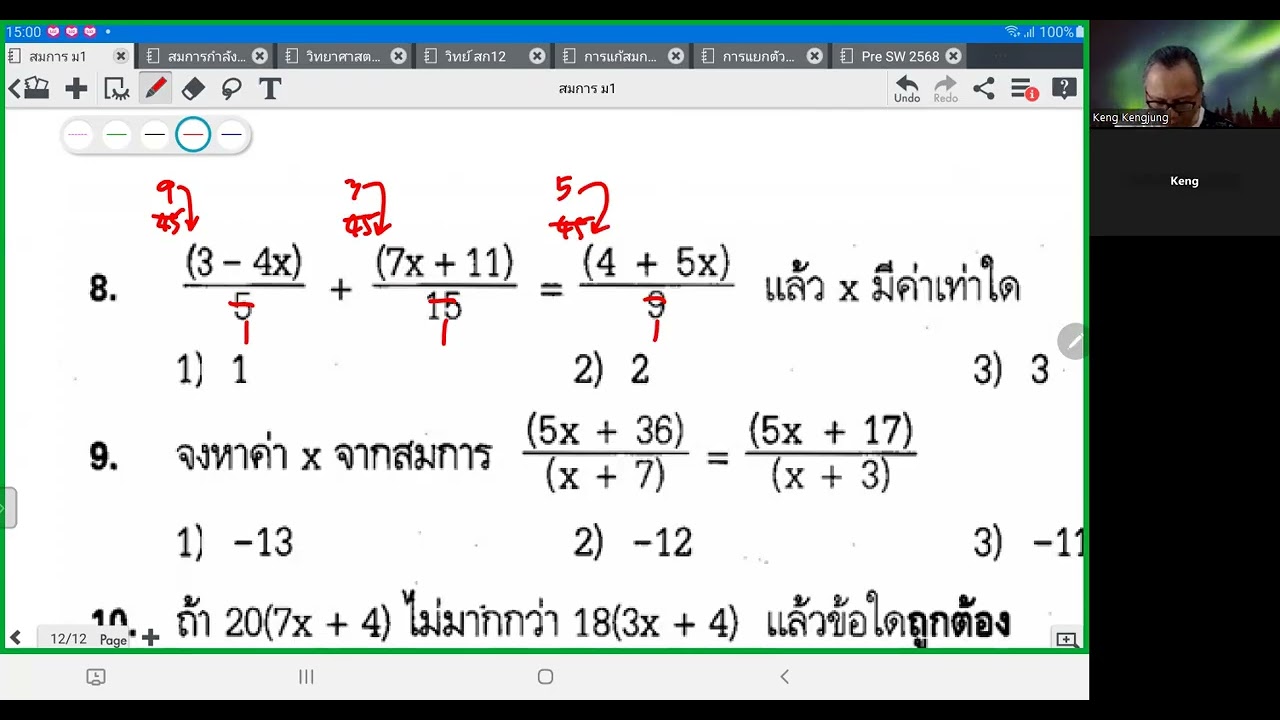Viewport: 1280px width, 720px height.
Task: Tap the Android recent apps button
Action: (x=306, y=677)
